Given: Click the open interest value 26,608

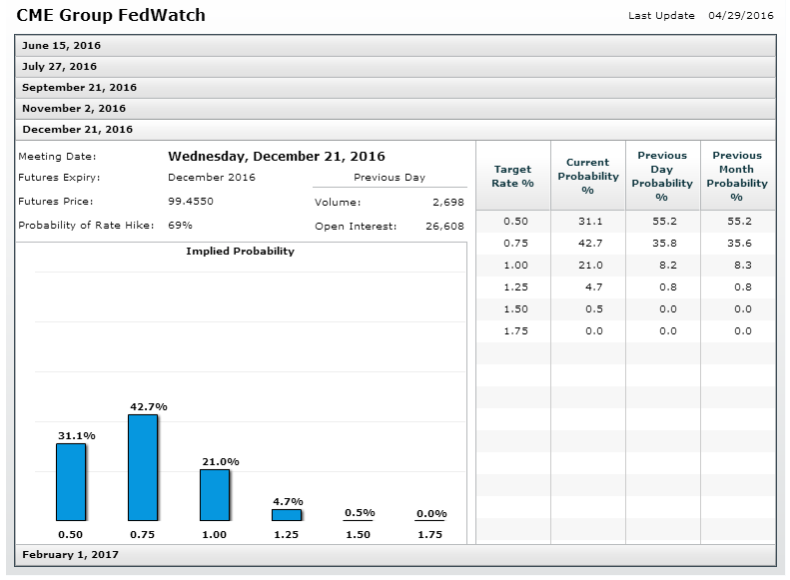Looking at the screenshot, I should [x=445, y=226].
